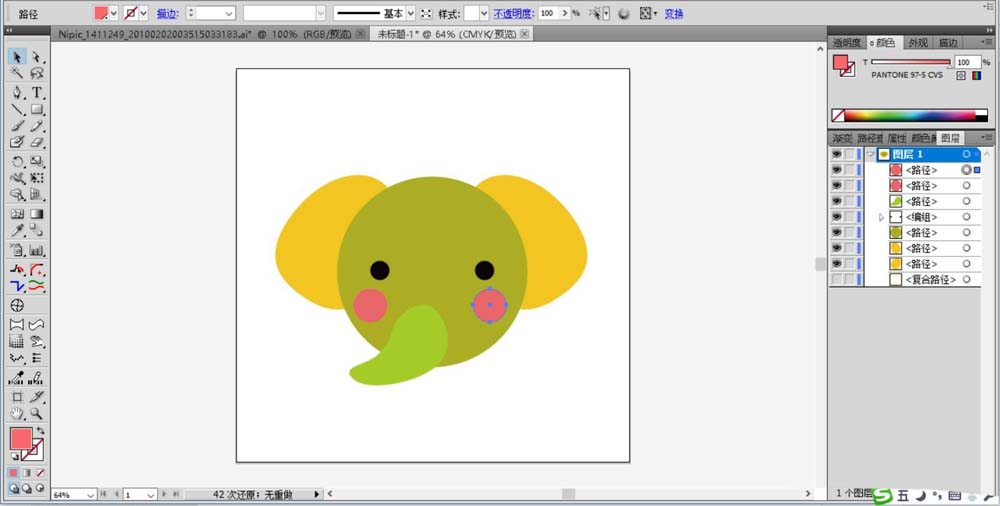Select the Type tool
1000x506 pixels.
coord(37,92)
